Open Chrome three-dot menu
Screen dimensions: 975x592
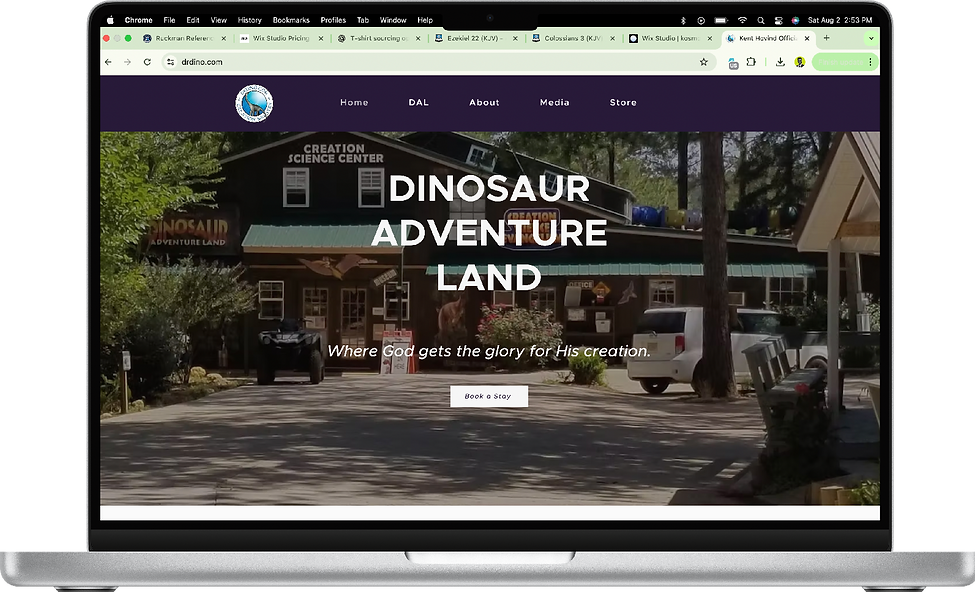871,62
